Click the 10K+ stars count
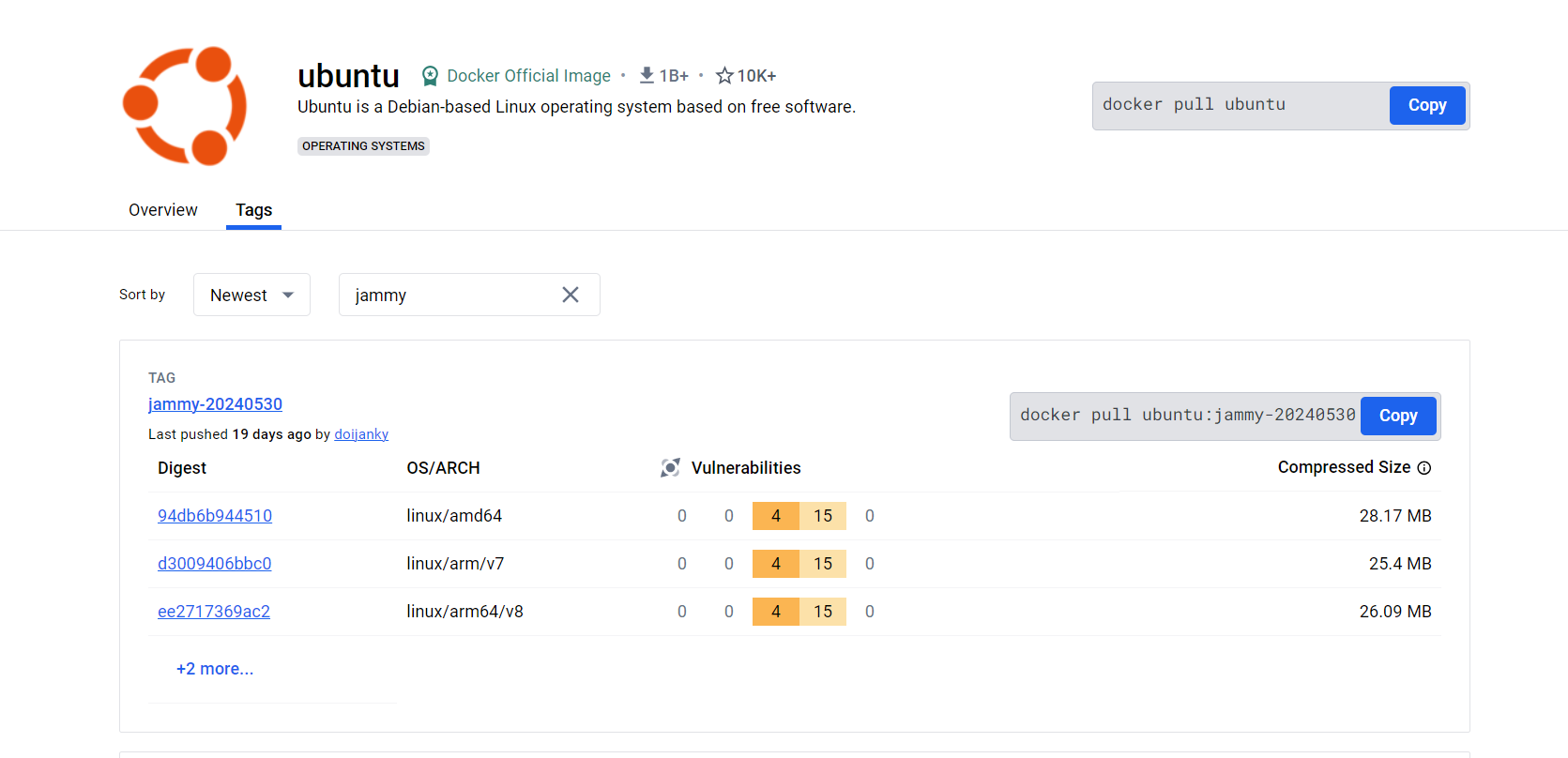 pyautogui.click(x=756, y=76)
